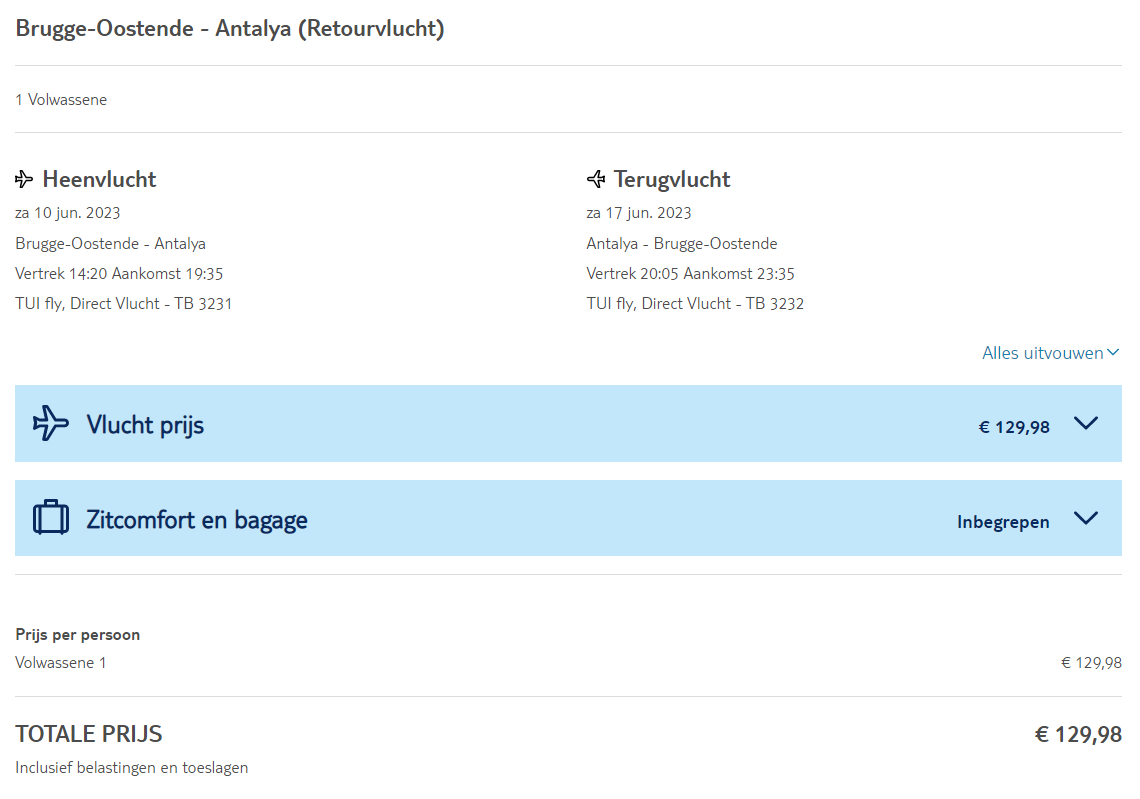Select the Terugvlucht heading
The height and width of the screenshot is (799, 1140).
click(x=672, y=180)
